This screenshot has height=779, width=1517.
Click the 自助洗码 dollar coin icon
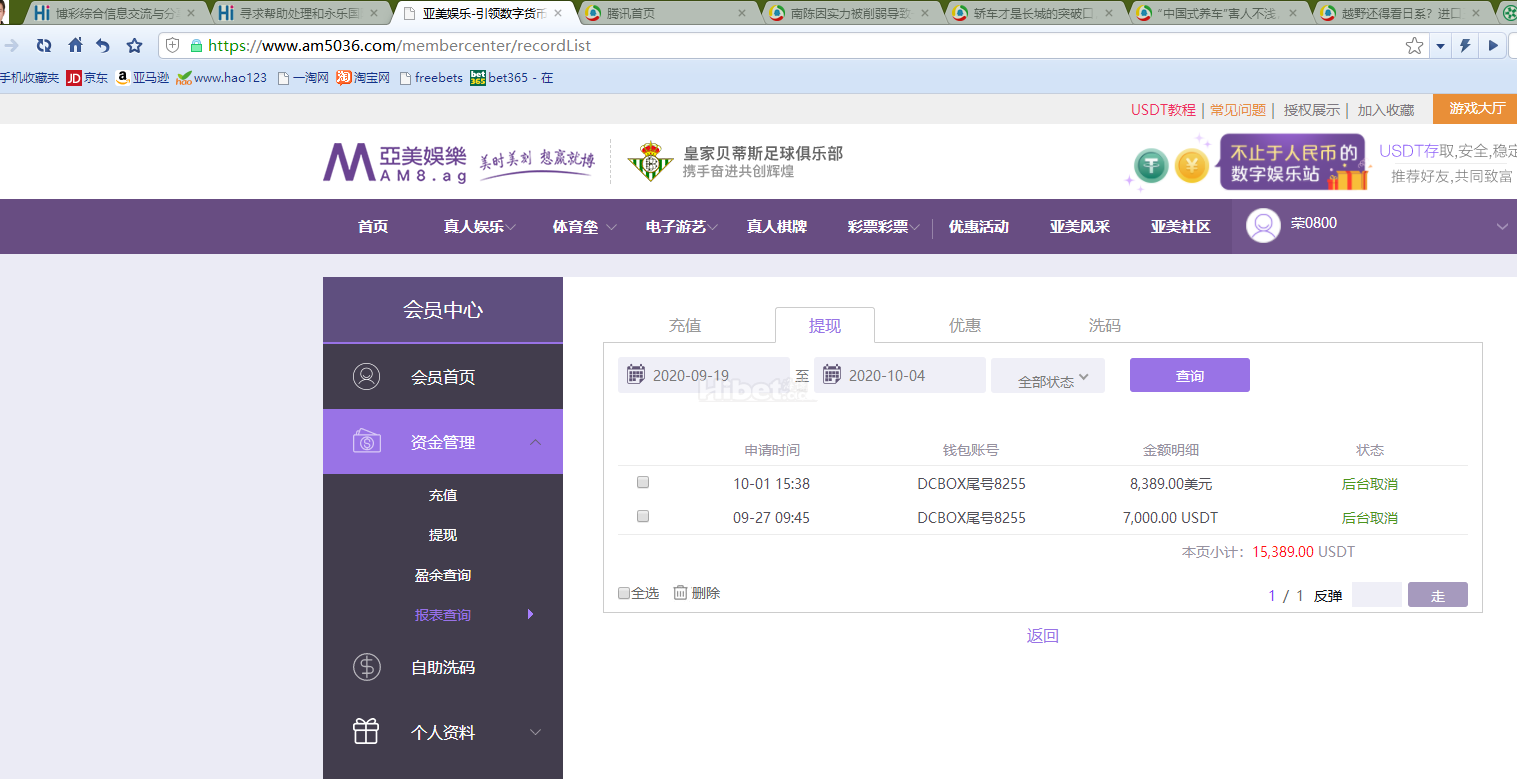coord(366,667)
